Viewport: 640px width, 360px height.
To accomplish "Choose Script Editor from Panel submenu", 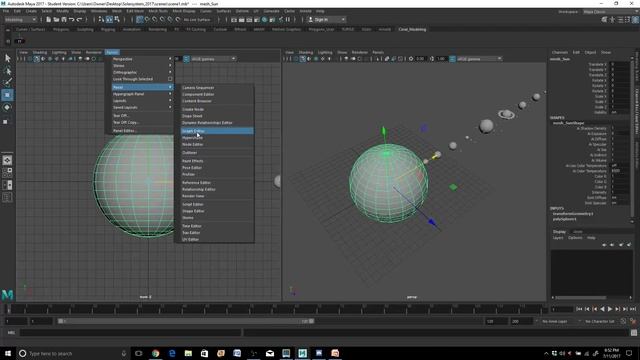I will (217, 204).
